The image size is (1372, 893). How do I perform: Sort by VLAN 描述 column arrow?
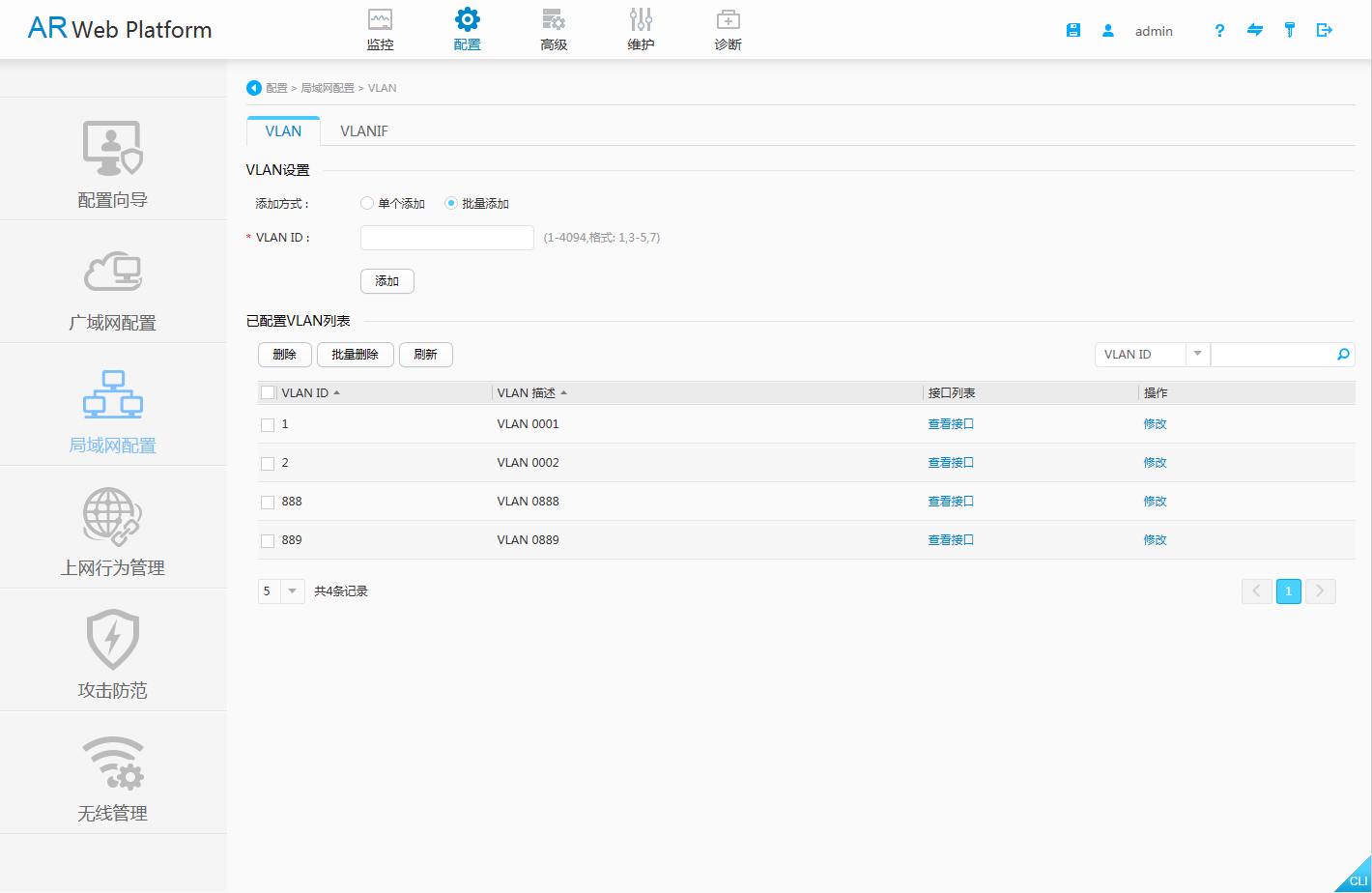tap(563, 393)
